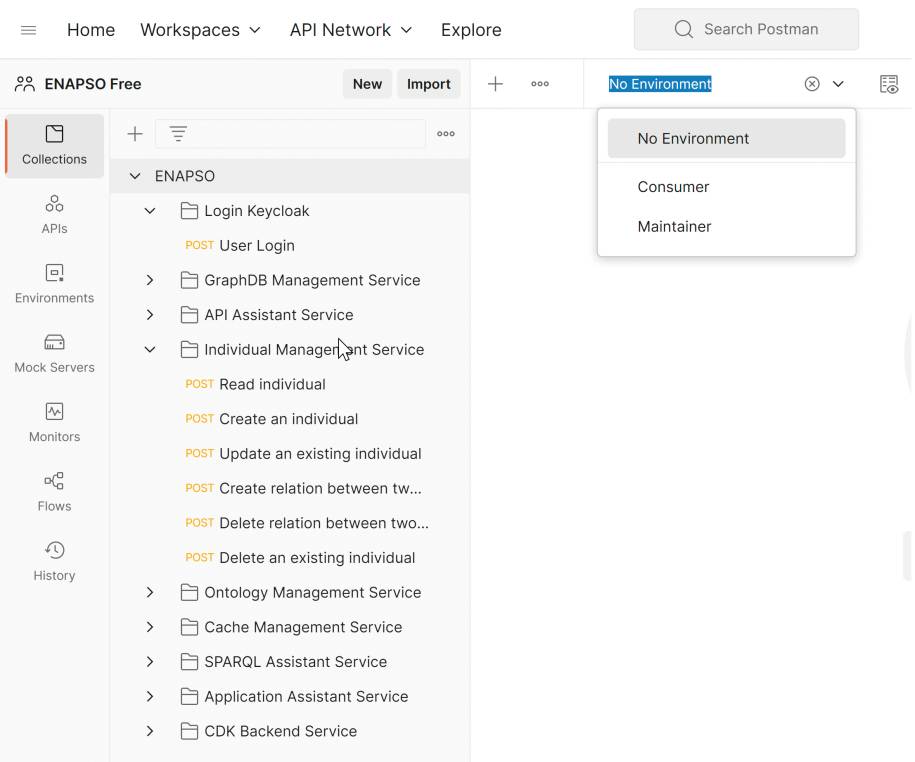The image size is (915, 762).
Task: Click the filter icon in the collections search
Action: pyautogui.click(x=178, y=134)
